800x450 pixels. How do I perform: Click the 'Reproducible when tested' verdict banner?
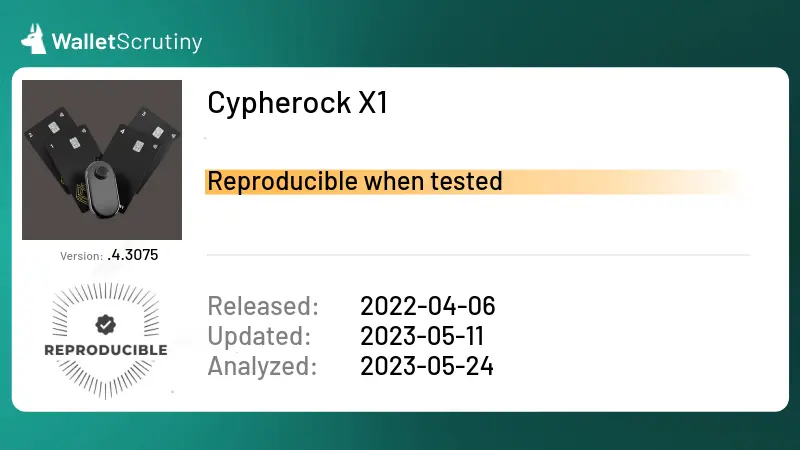click(354, 181)
